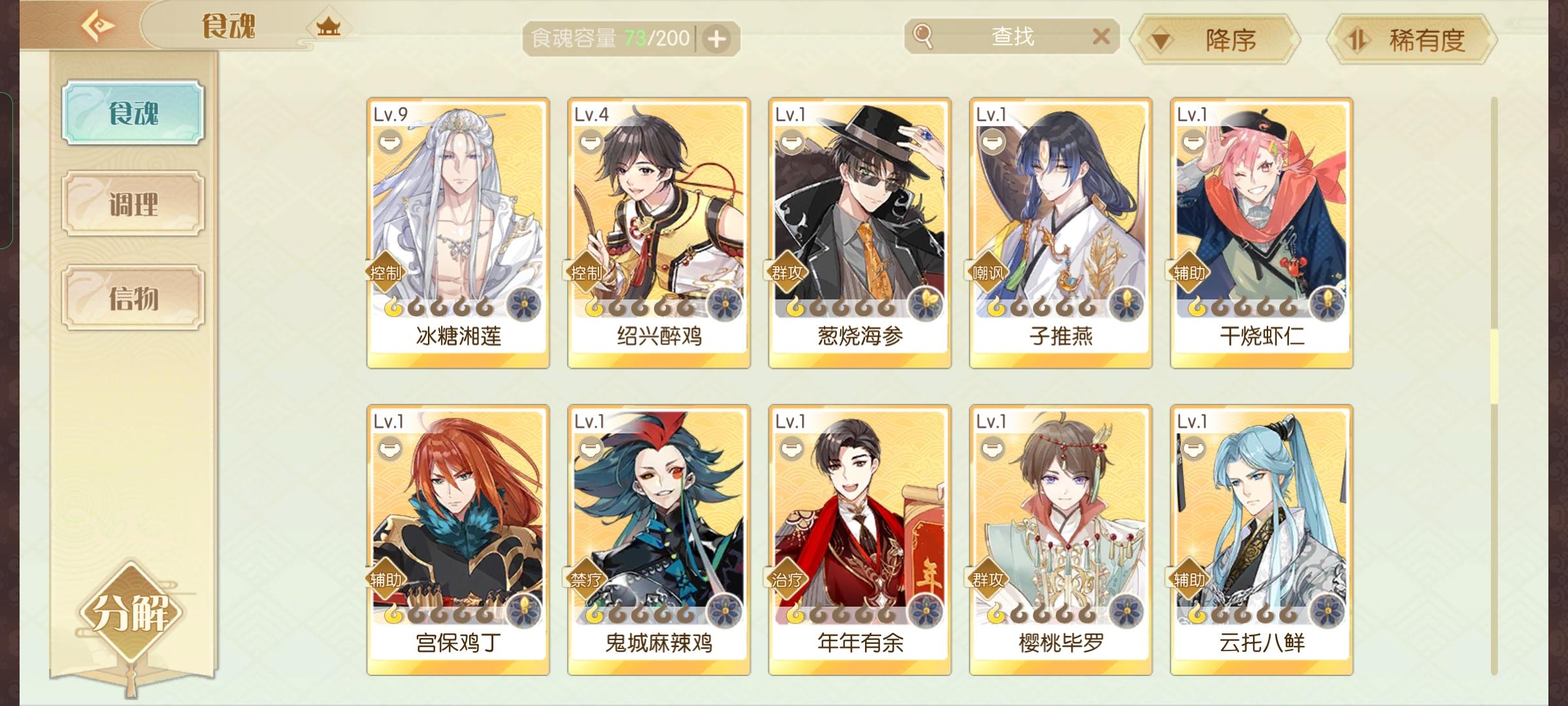Toggle the 降序 sort order
The height and width of the screenshot is (706, 1568).
pyautogui.click(x=1215, y=40)
